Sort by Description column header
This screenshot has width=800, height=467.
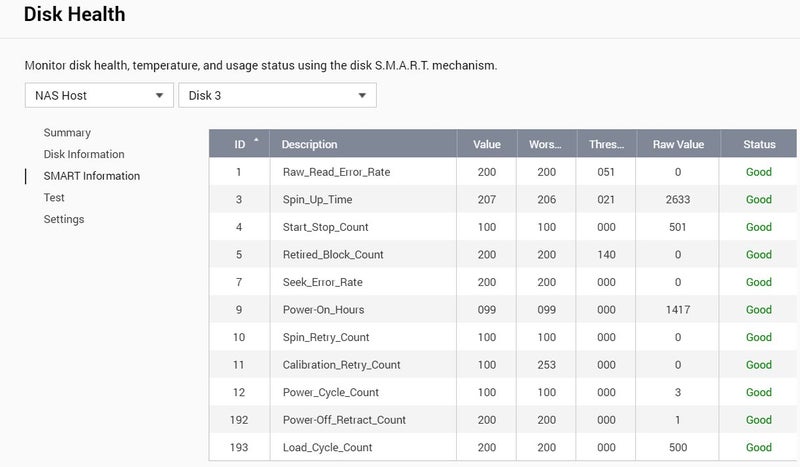(310, 144)
